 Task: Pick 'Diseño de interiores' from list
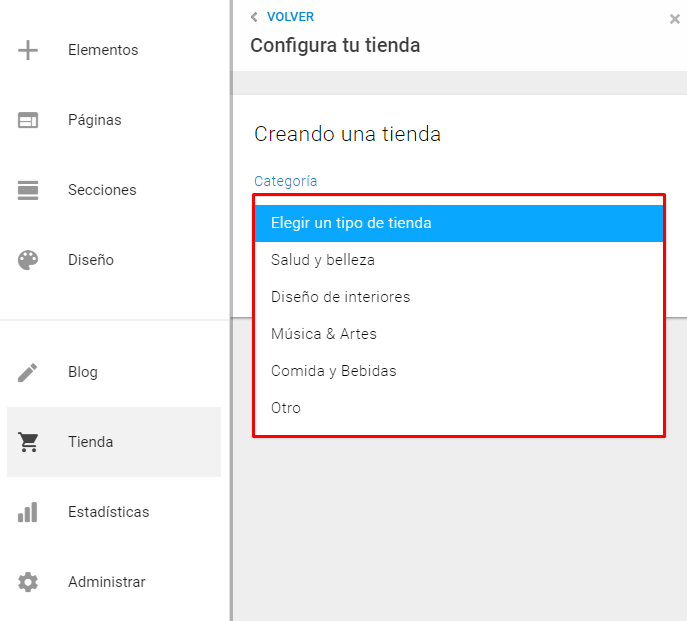[459, 297]
